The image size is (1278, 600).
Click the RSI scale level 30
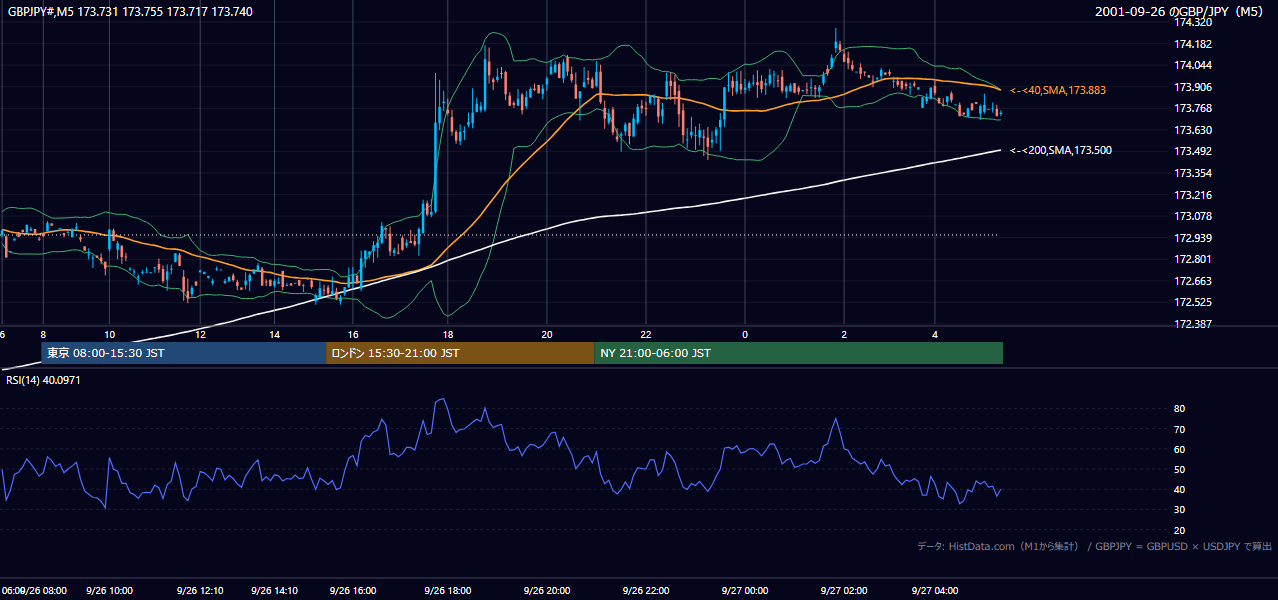(1179, 510)
